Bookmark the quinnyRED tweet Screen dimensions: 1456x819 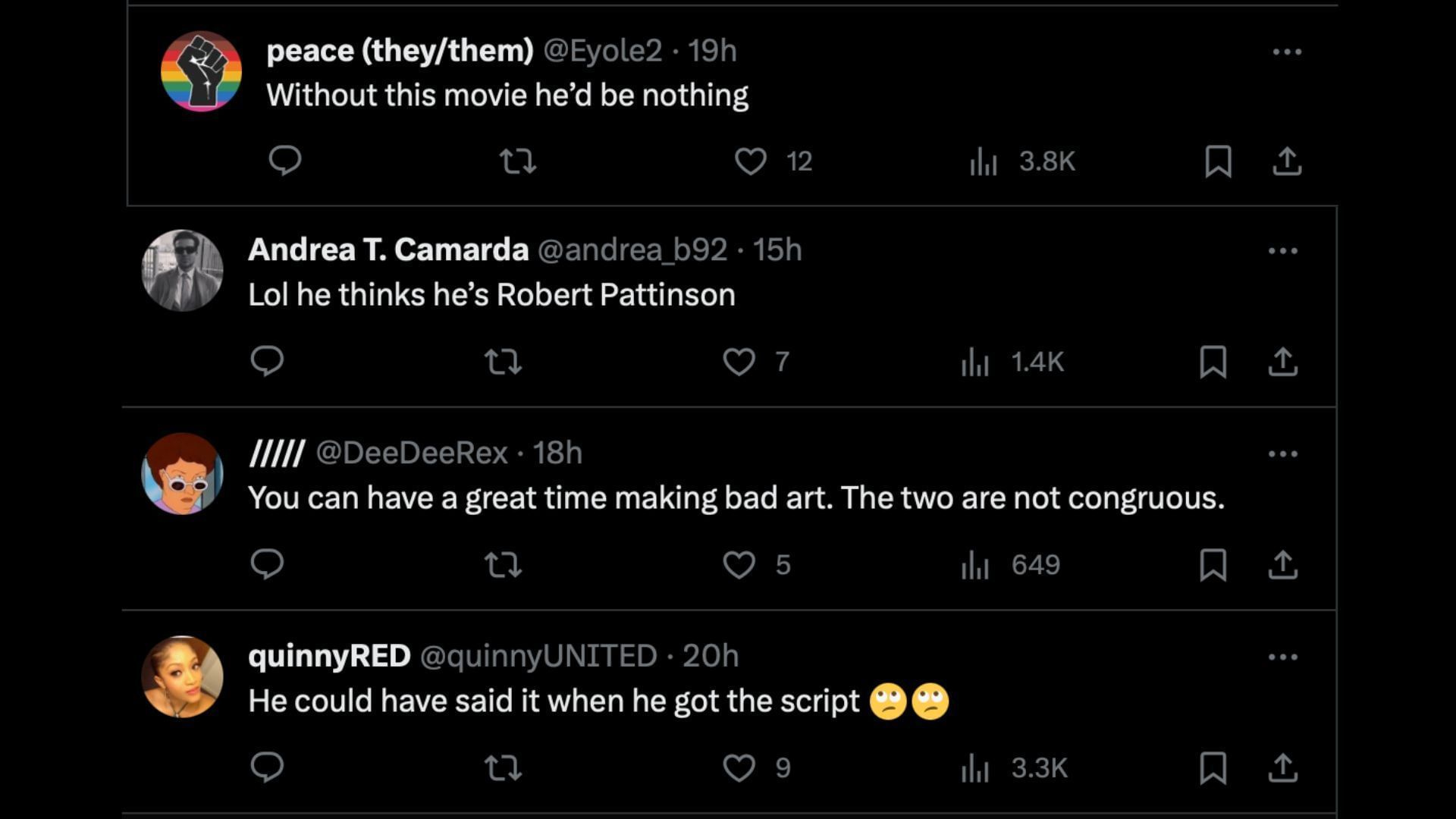pos(1213,767)
